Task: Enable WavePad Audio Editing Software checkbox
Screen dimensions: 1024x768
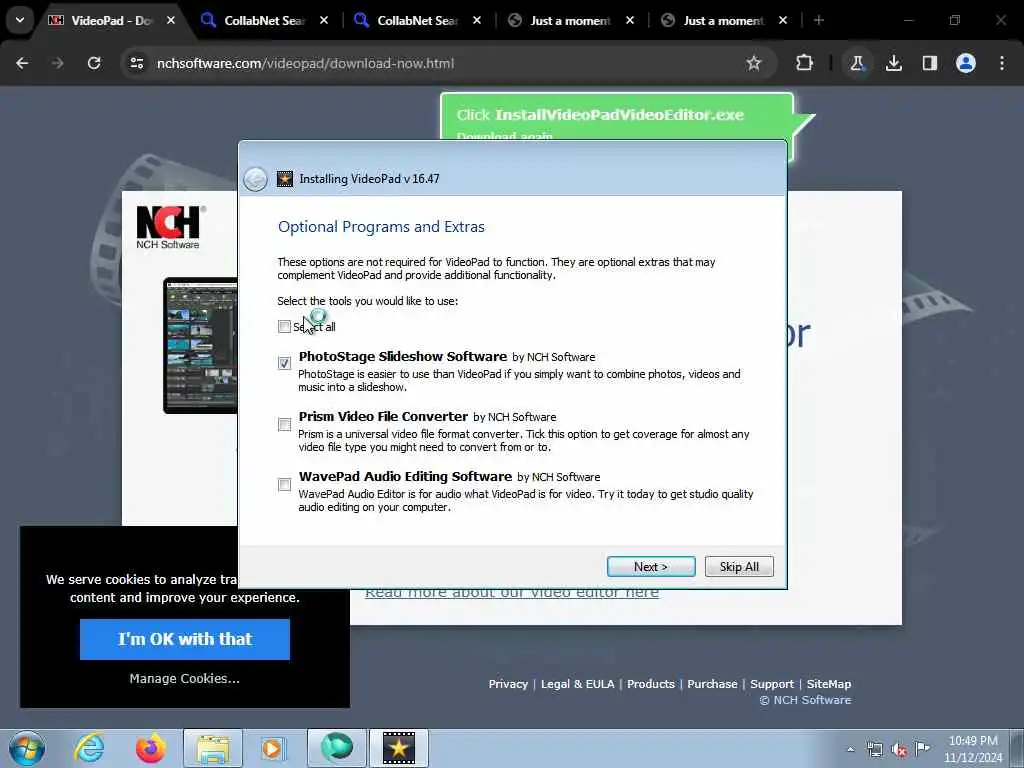Action: pyautogui.click(x=284, y=485)
